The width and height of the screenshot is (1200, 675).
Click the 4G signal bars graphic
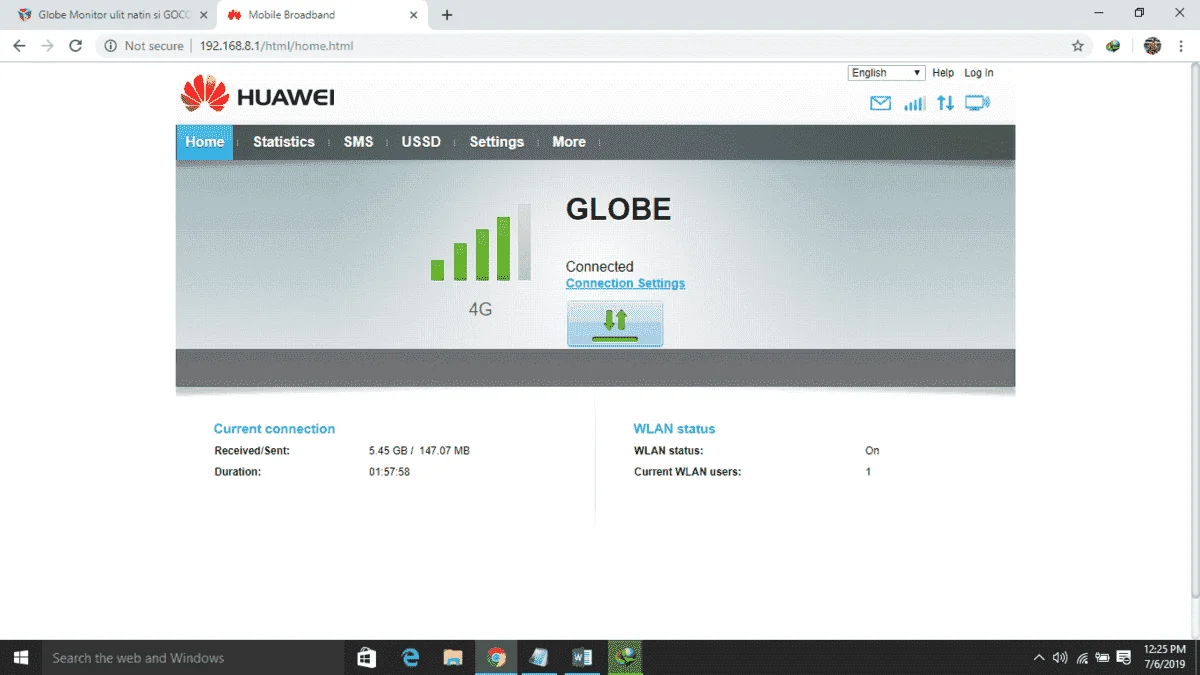[481, 242]
